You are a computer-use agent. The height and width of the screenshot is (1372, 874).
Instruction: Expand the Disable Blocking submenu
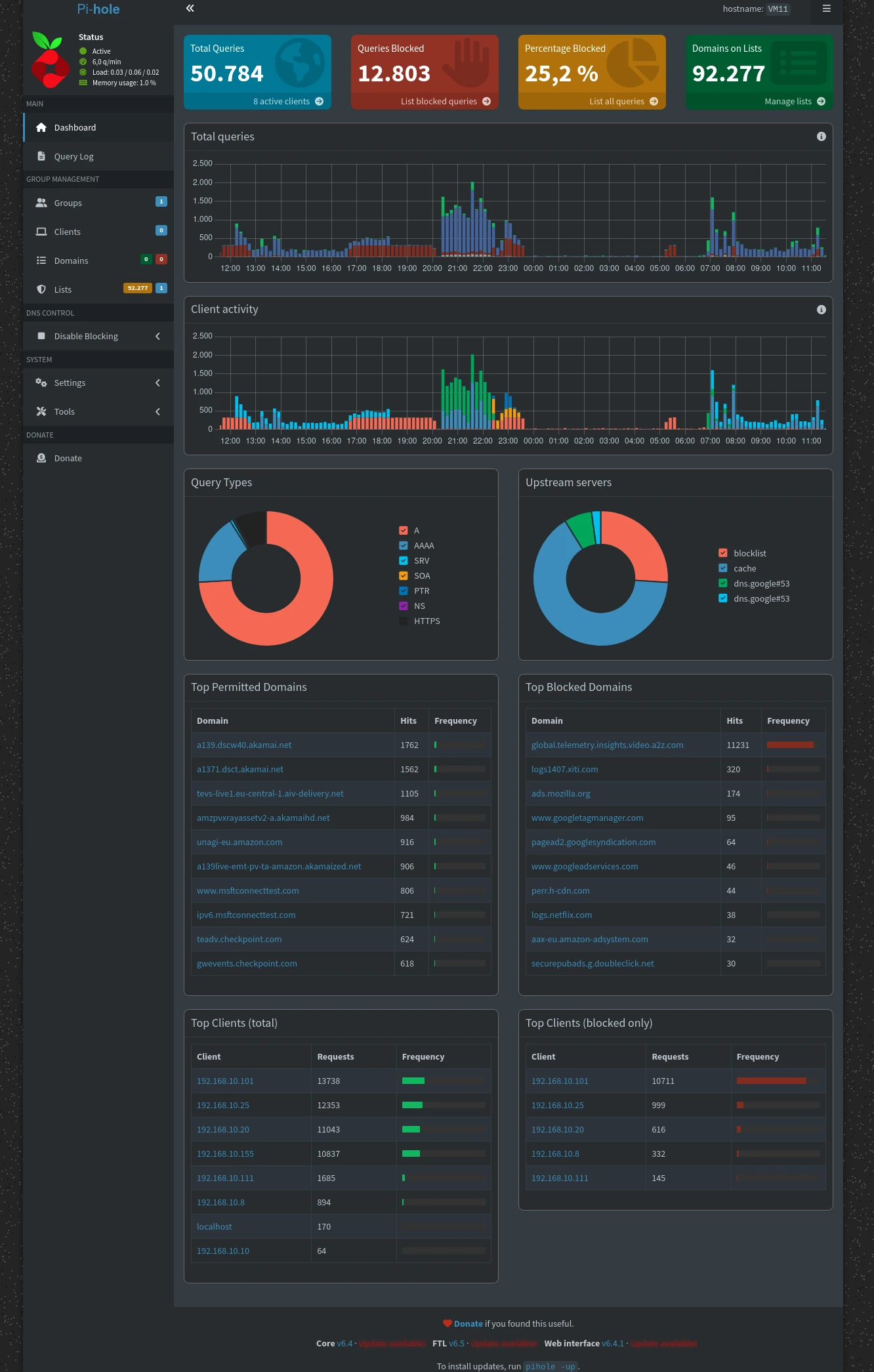tap(157, 337)
